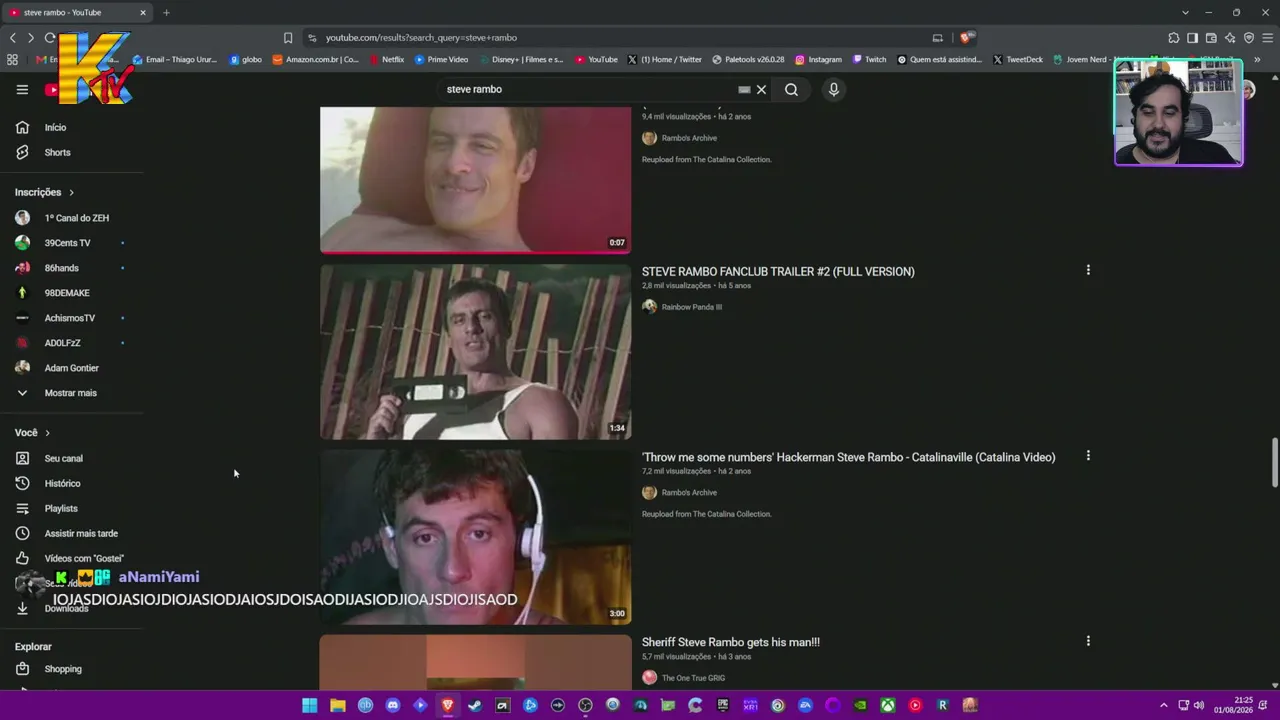
Task: Expand the Você section
Action: coord(32,432)
